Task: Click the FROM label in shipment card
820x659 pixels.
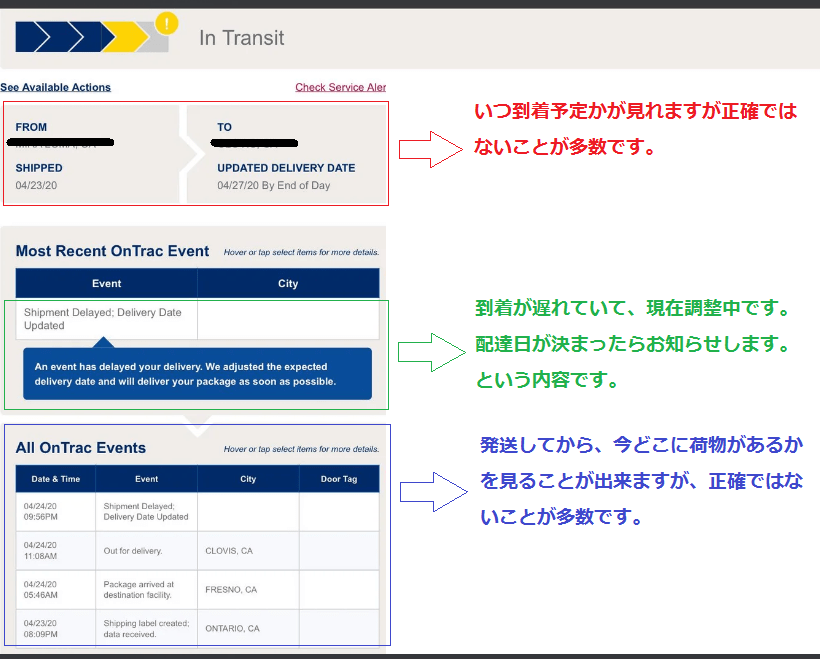Action: pos(31,127)
